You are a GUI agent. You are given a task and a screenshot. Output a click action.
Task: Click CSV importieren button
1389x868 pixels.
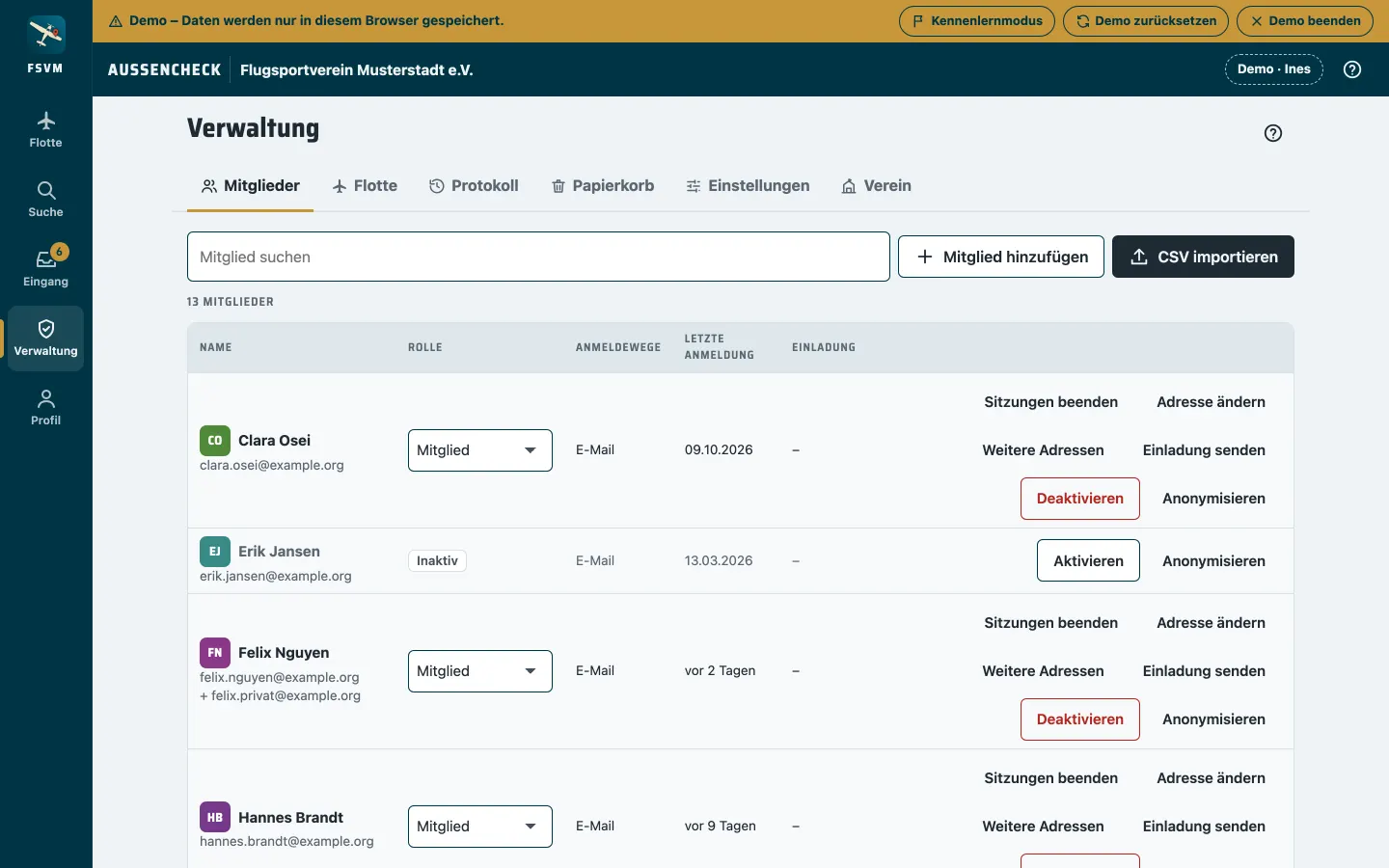(x=1203, y=257)
